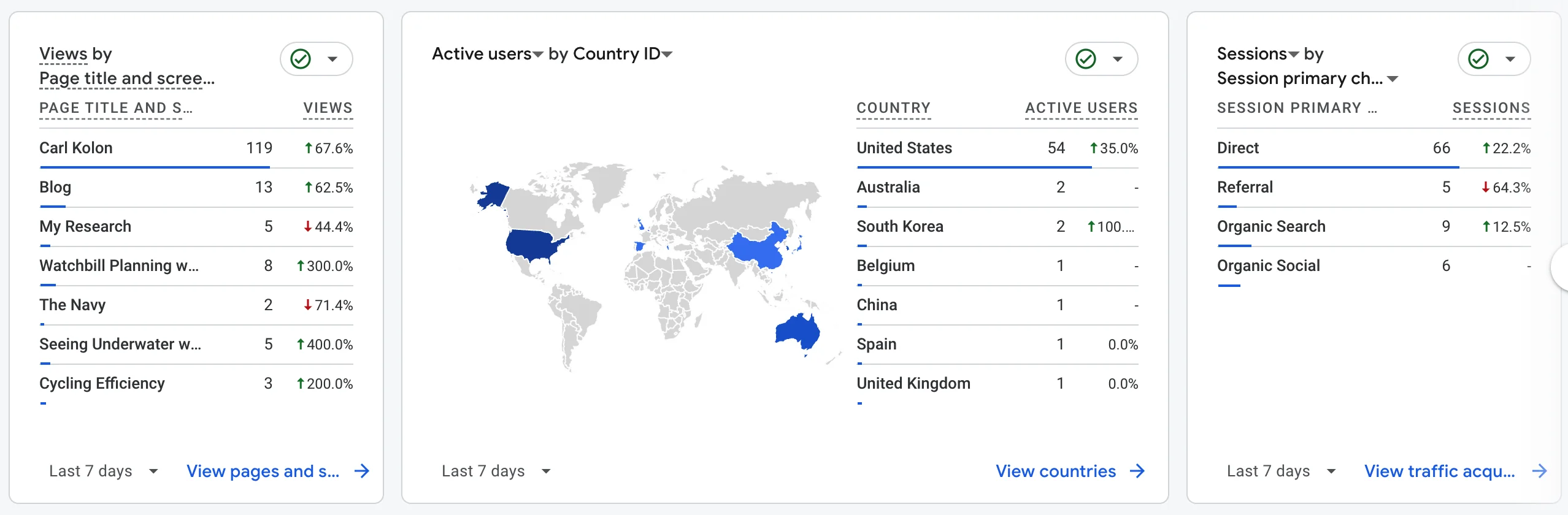
Task: Click the red down-arrow beside Referral's 64.3%
Action: pos(1485,188)
